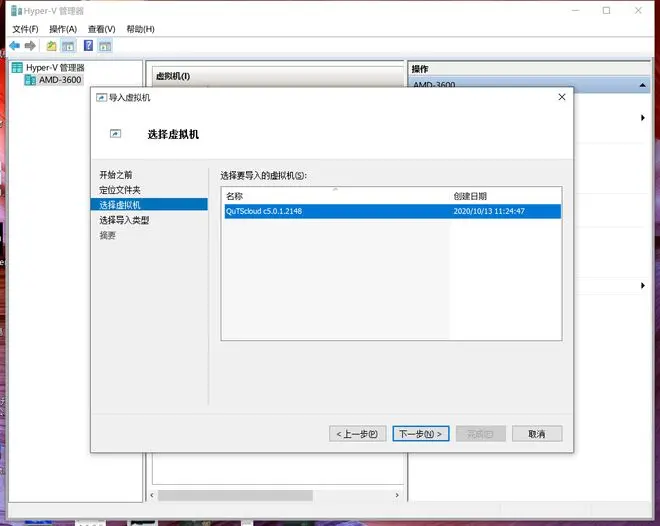Maximize the Hyper-V Manager window
This screenshot has width=660, height=526.
point(607,11)
